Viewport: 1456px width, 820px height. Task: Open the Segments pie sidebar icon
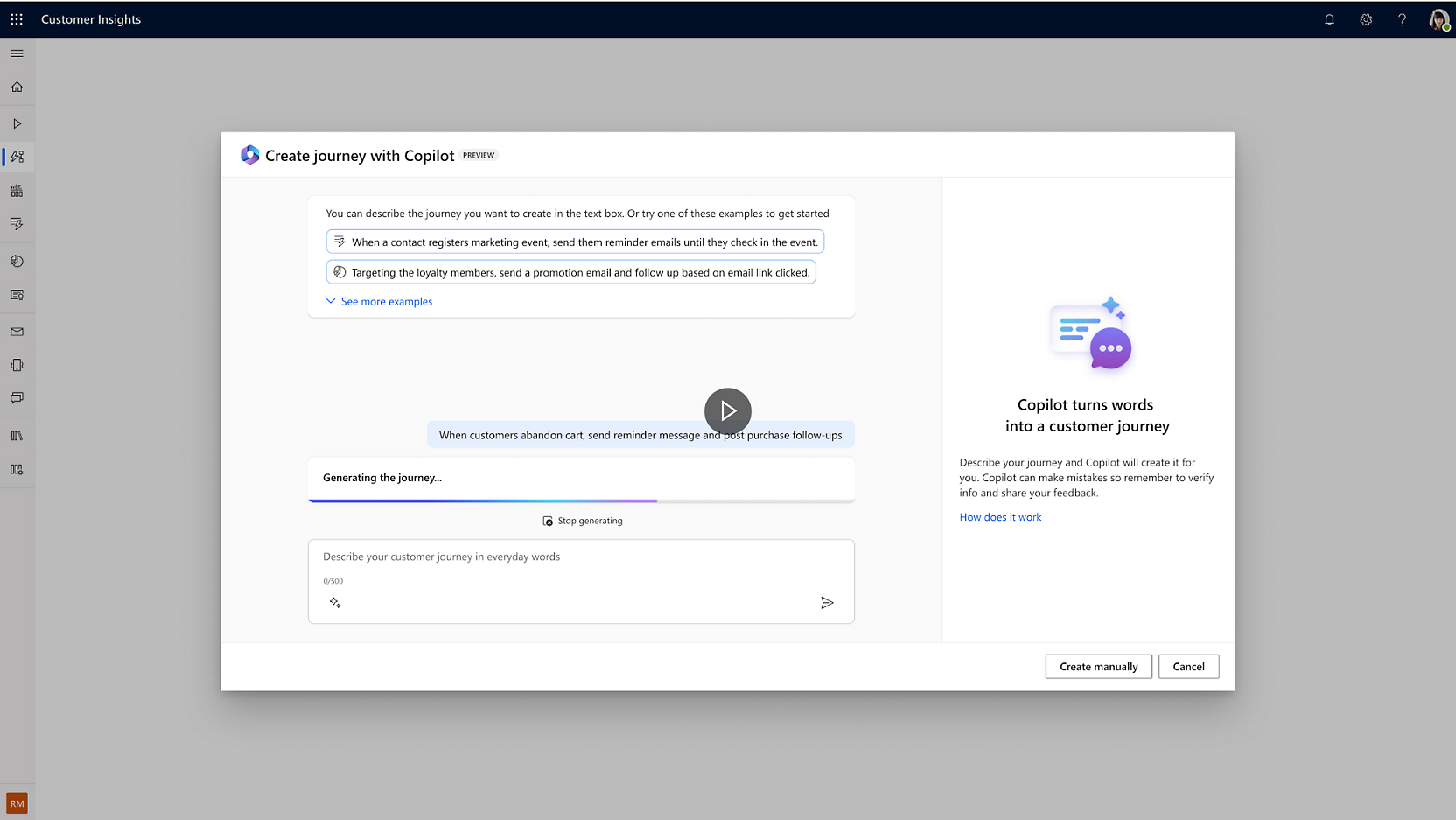click(17, 261)
